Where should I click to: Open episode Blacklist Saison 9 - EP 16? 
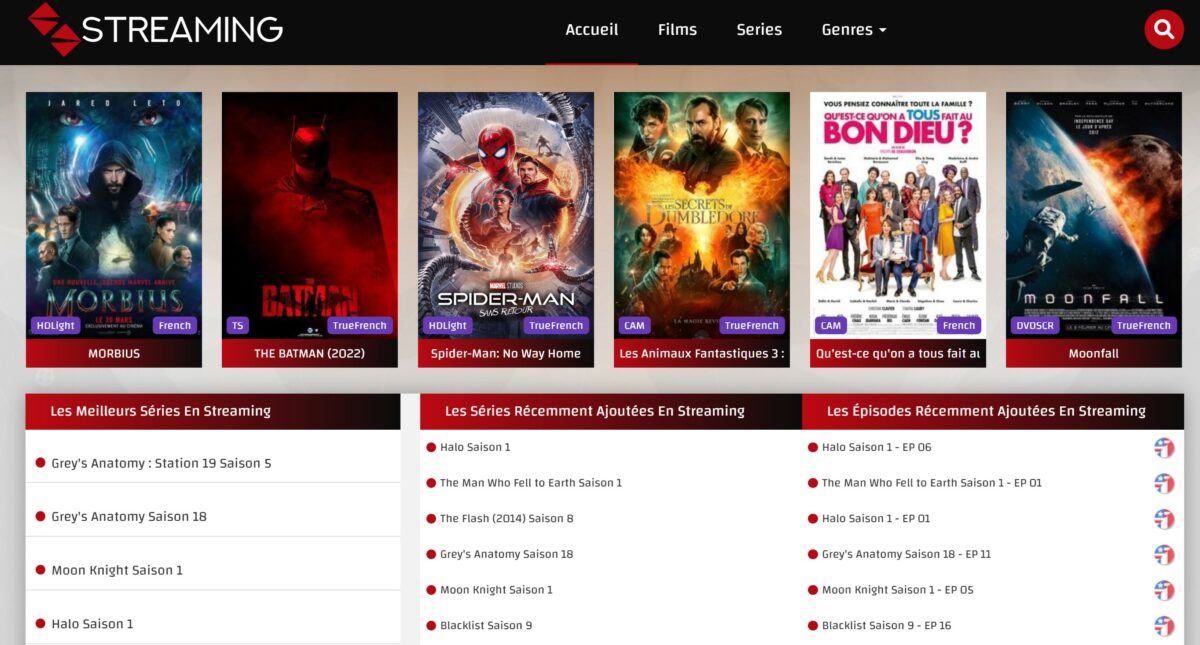coord(887,626)
